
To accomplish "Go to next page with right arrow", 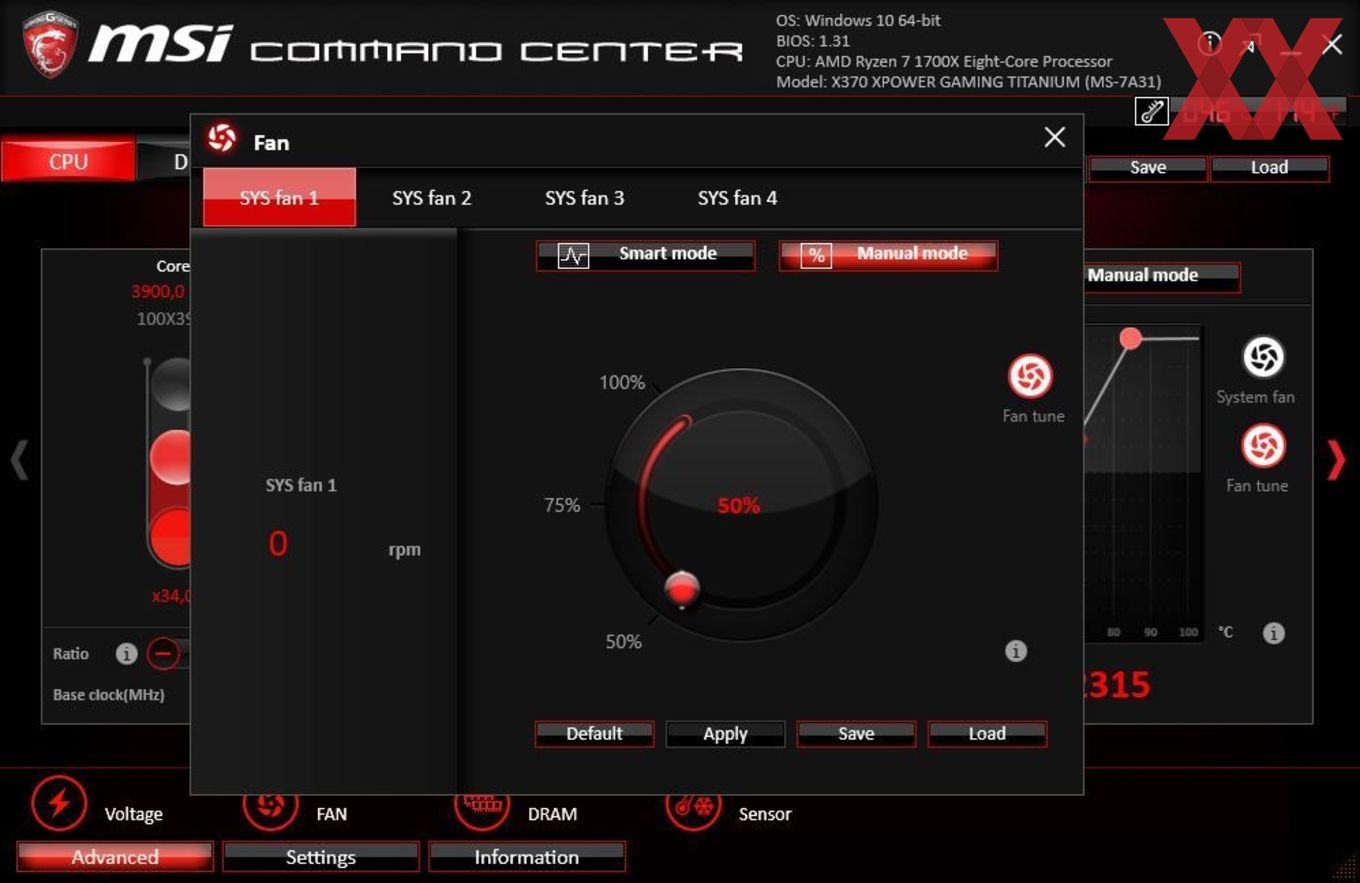I will click(1337, 460).
